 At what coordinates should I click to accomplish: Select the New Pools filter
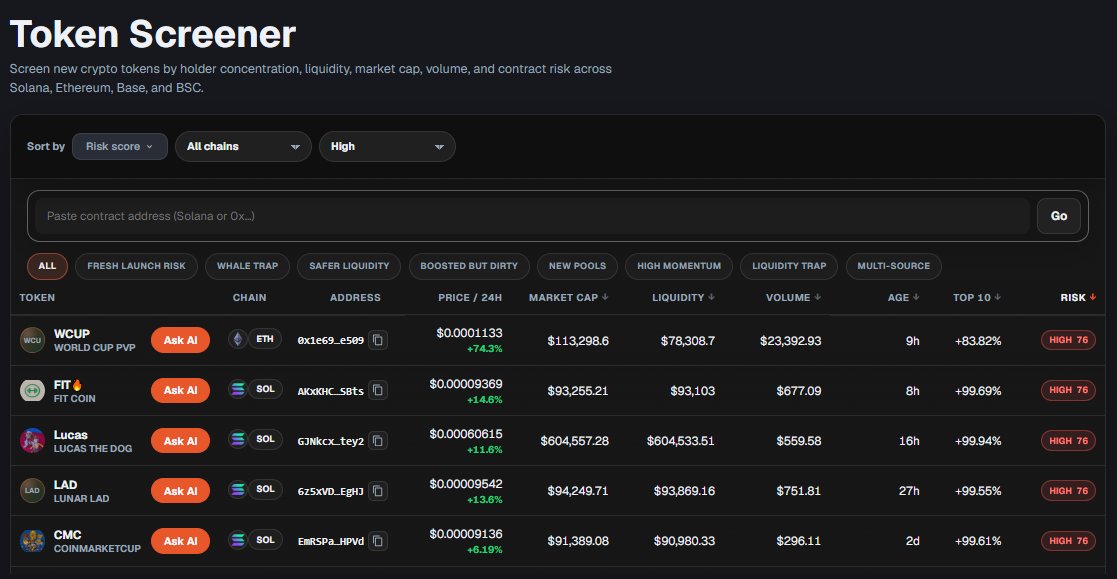click(577, 266)
